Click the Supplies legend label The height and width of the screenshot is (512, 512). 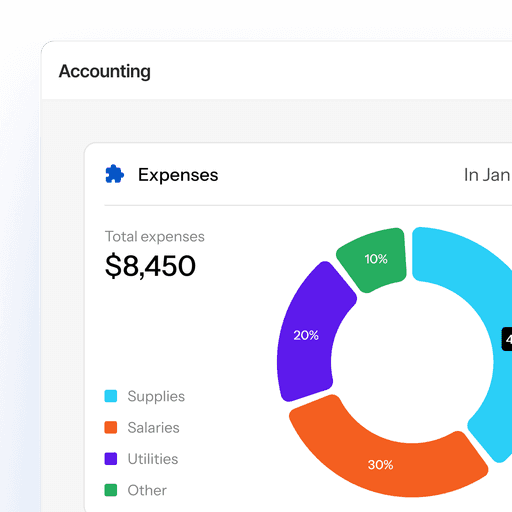(156, 397)
